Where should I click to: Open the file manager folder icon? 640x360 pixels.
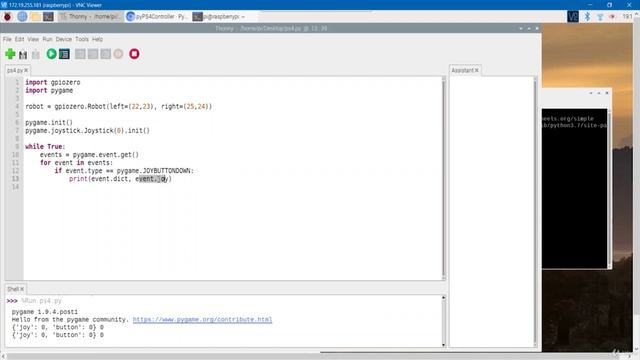coord(36,17)
